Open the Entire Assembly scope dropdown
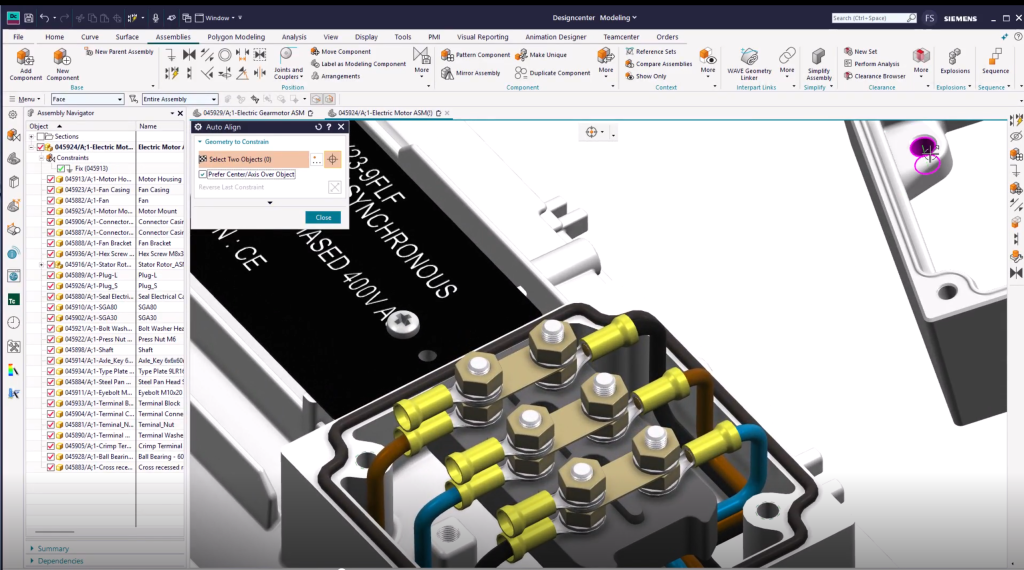The image size is (1024, 570). (x=180, y=99)
